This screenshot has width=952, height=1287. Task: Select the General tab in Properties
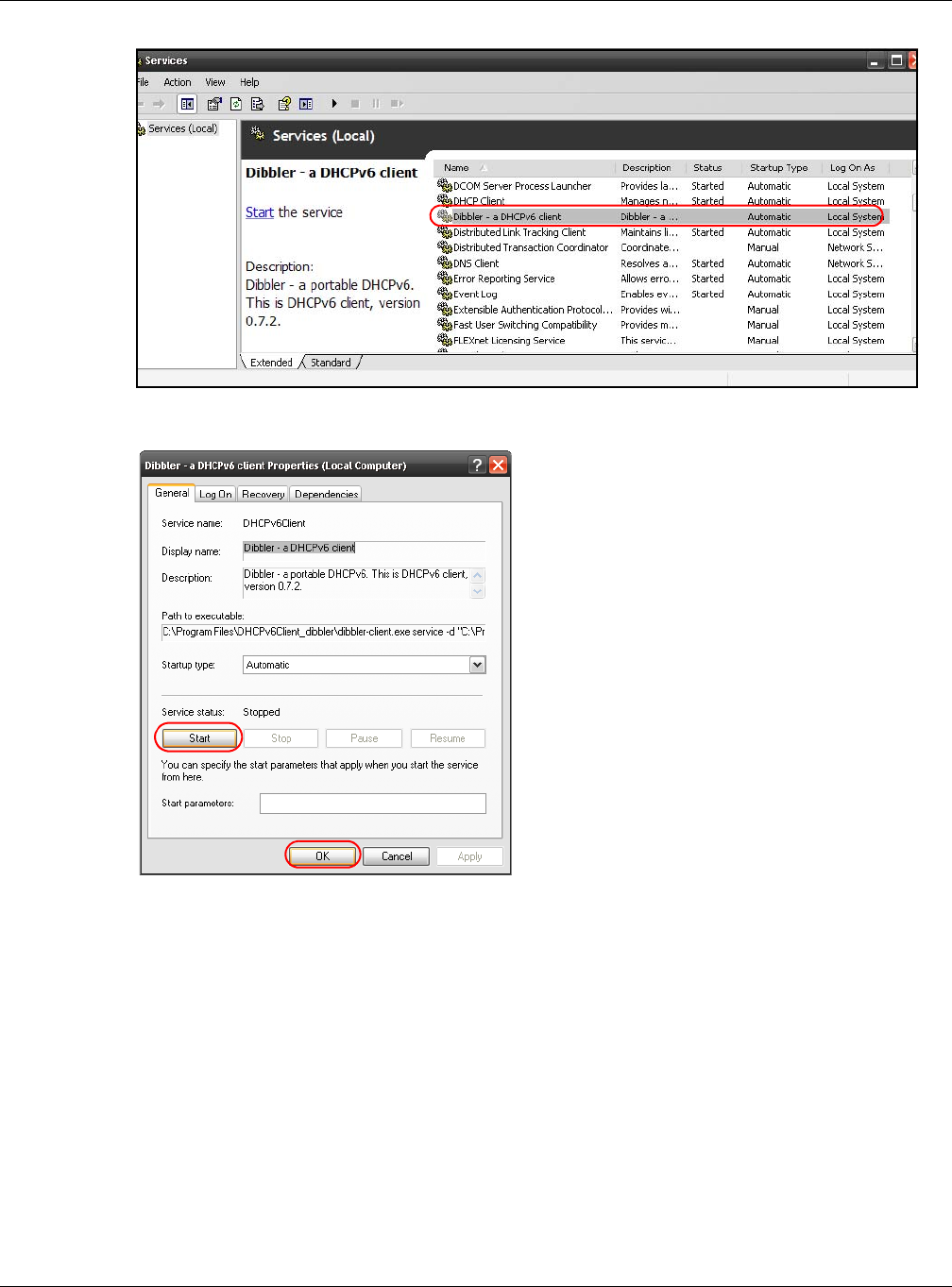coord(172,493)
